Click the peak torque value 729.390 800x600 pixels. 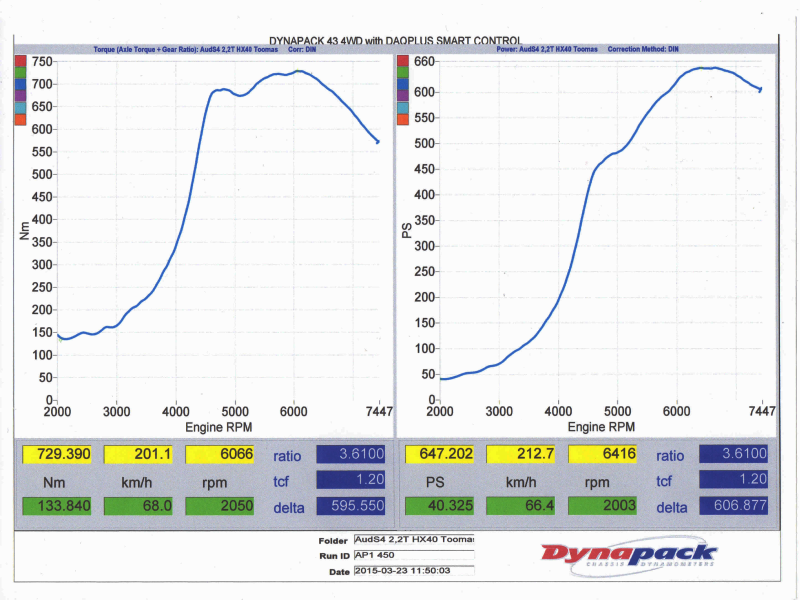pyautogui.click(x=56, y=455)
